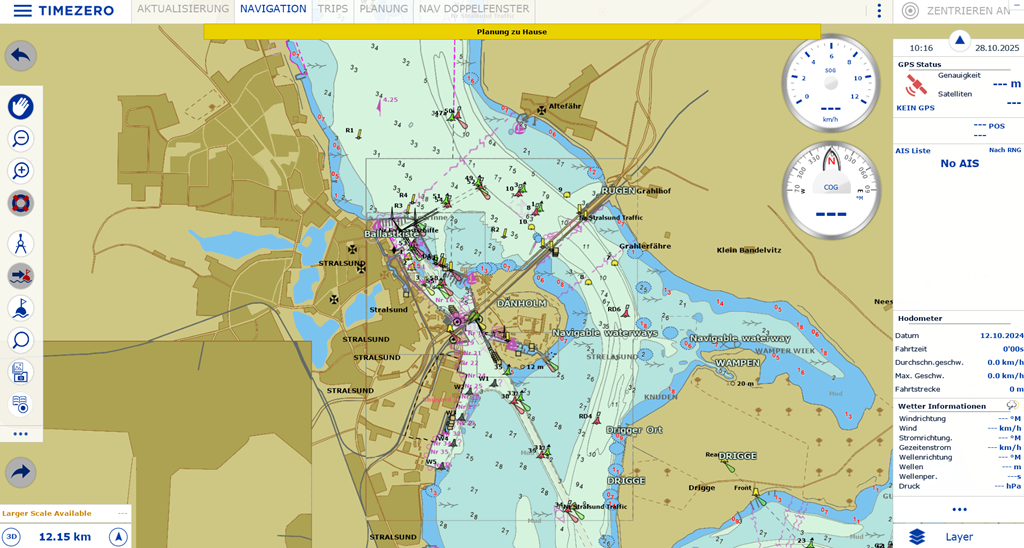This screenshot has height=548, width=1024.
Task: Switch to the TRIPS tab
Action: point(333,9)
